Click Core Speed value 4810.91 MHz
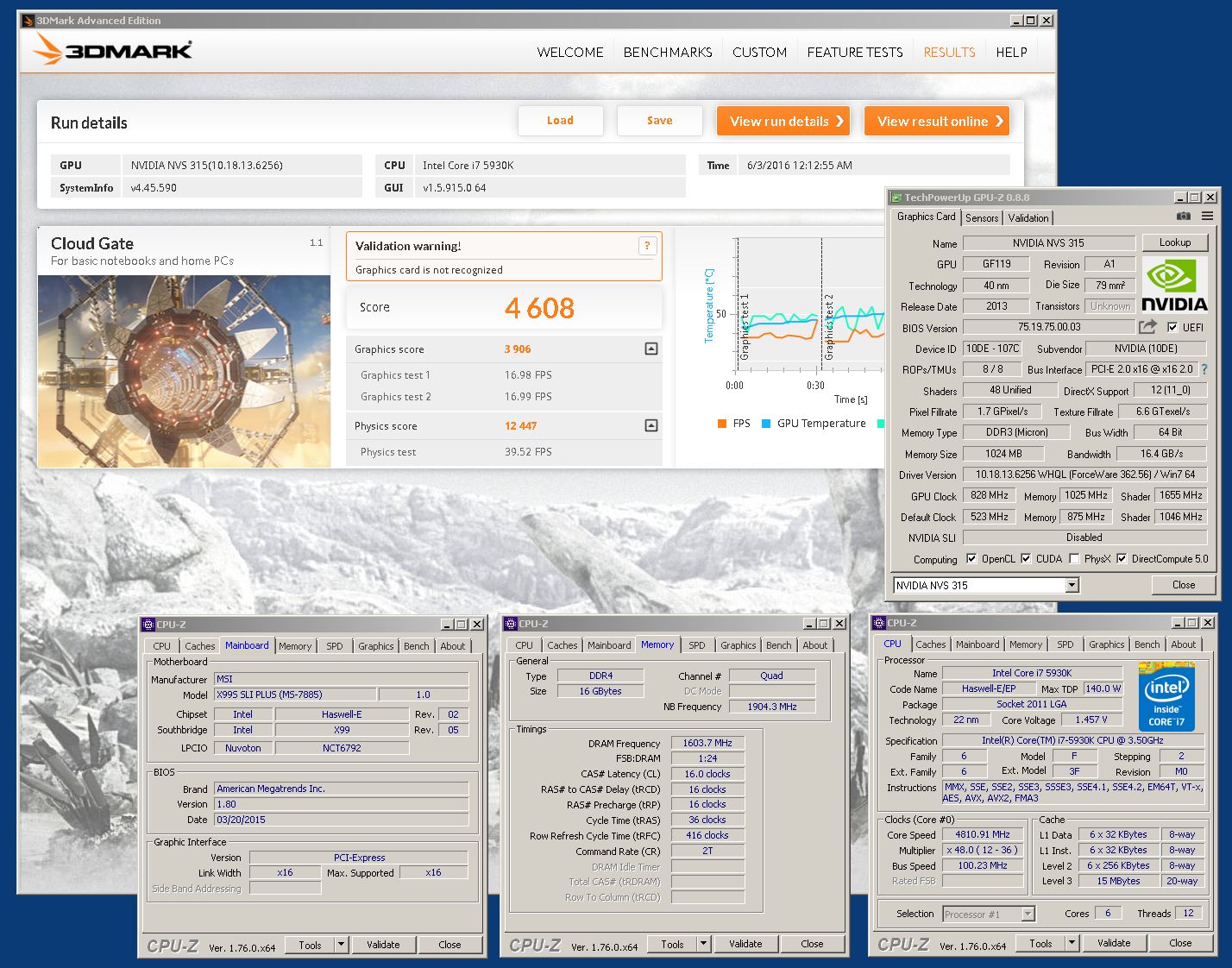This screenshot has width=1232, height=968. (983, 834)
